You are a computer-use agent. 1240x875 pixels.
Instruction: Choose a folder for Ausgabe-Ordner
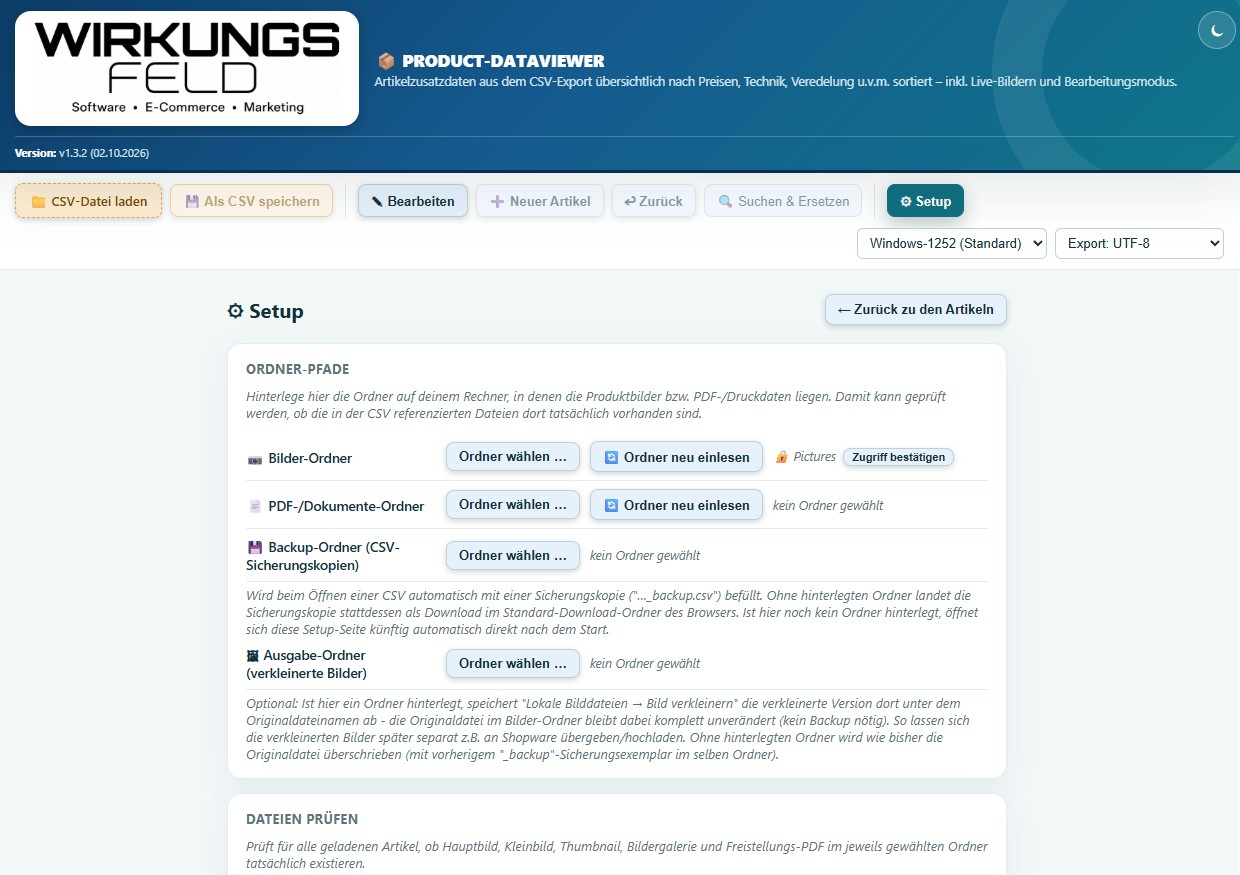[513, 663]
